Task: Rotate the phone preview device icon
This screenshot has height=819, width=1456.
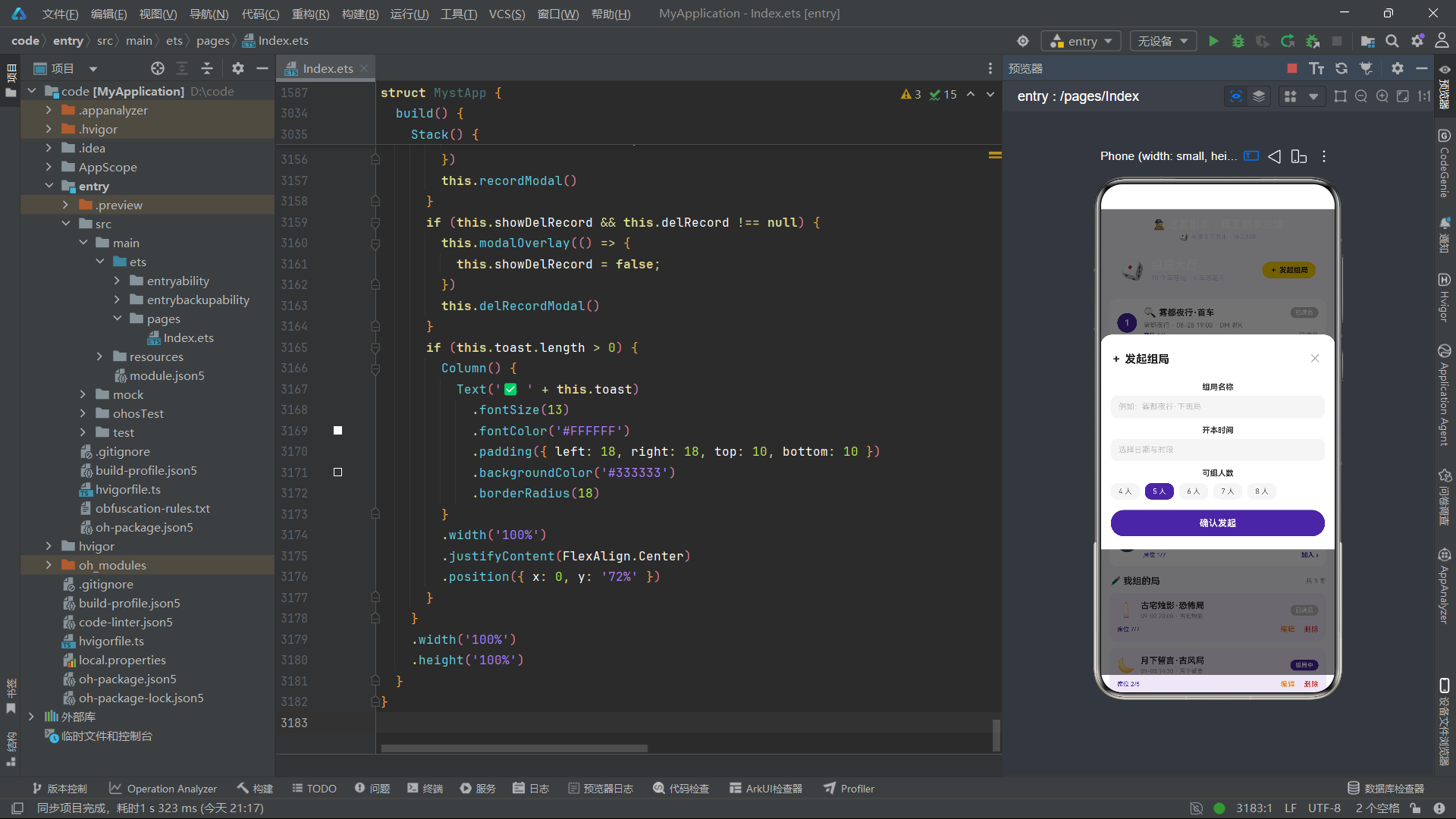Action: (x=1299, y=156)
